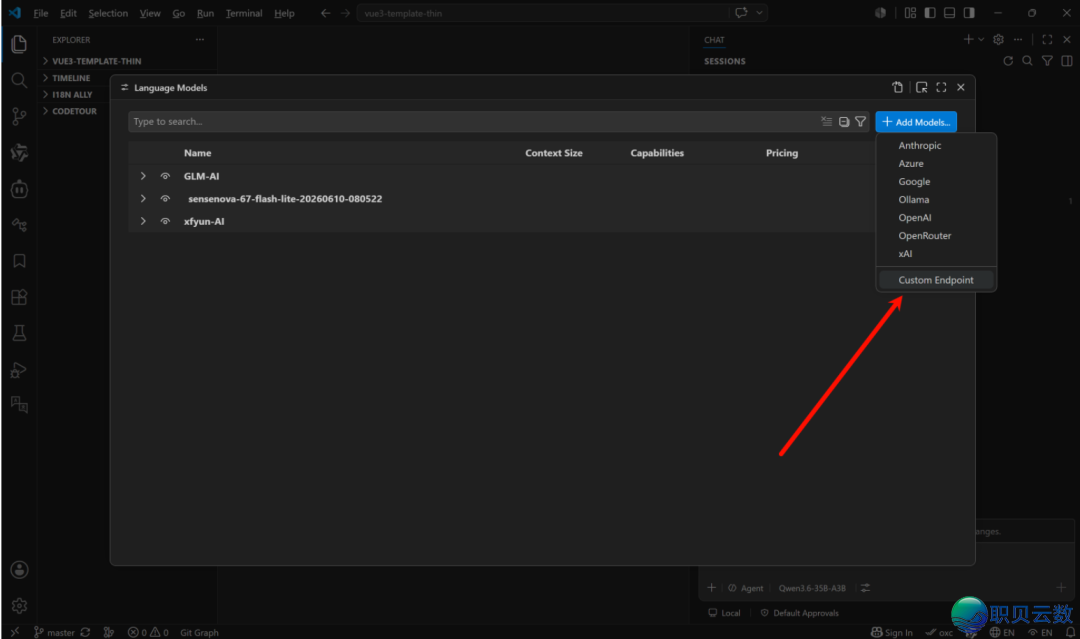The image size is (1080, 639).
Task: Expand the GLM-AI model group
Action: [143, 176]
